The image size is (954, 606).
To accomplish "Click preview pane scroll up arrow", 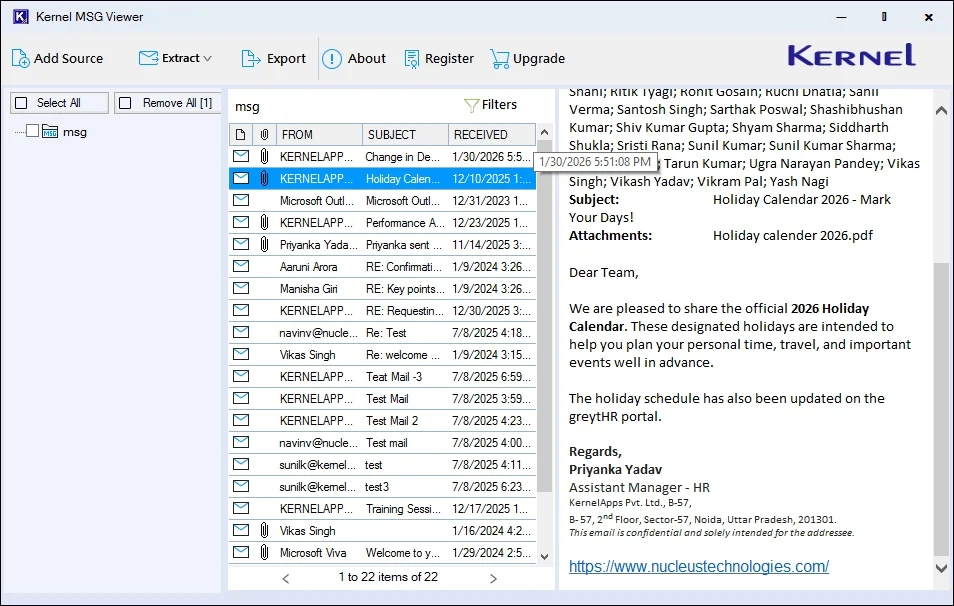I will coord(941,111).
